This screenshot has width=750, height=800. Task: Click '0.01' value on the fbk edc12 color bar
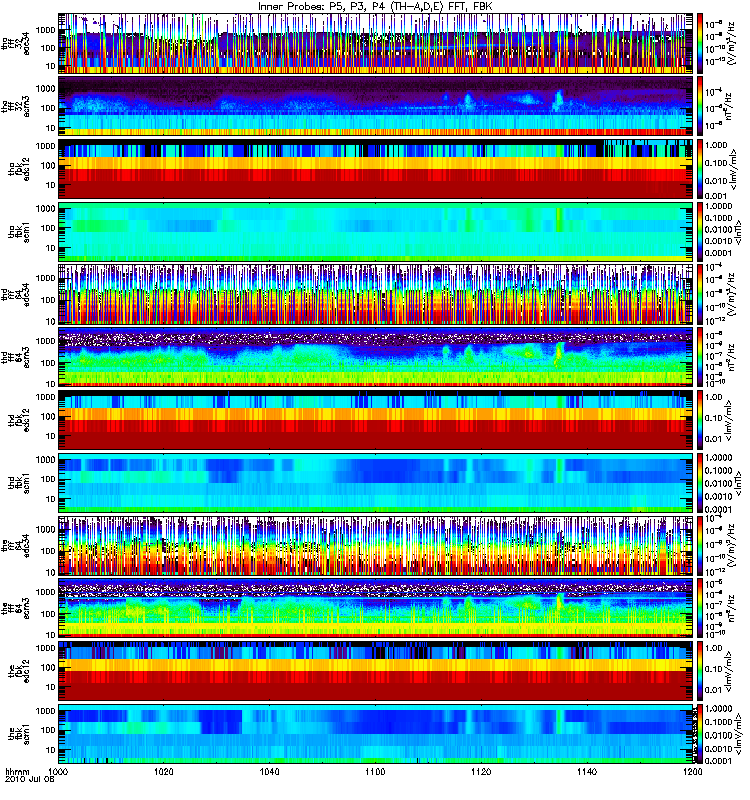pyautogui.click(x=713, y=690)
